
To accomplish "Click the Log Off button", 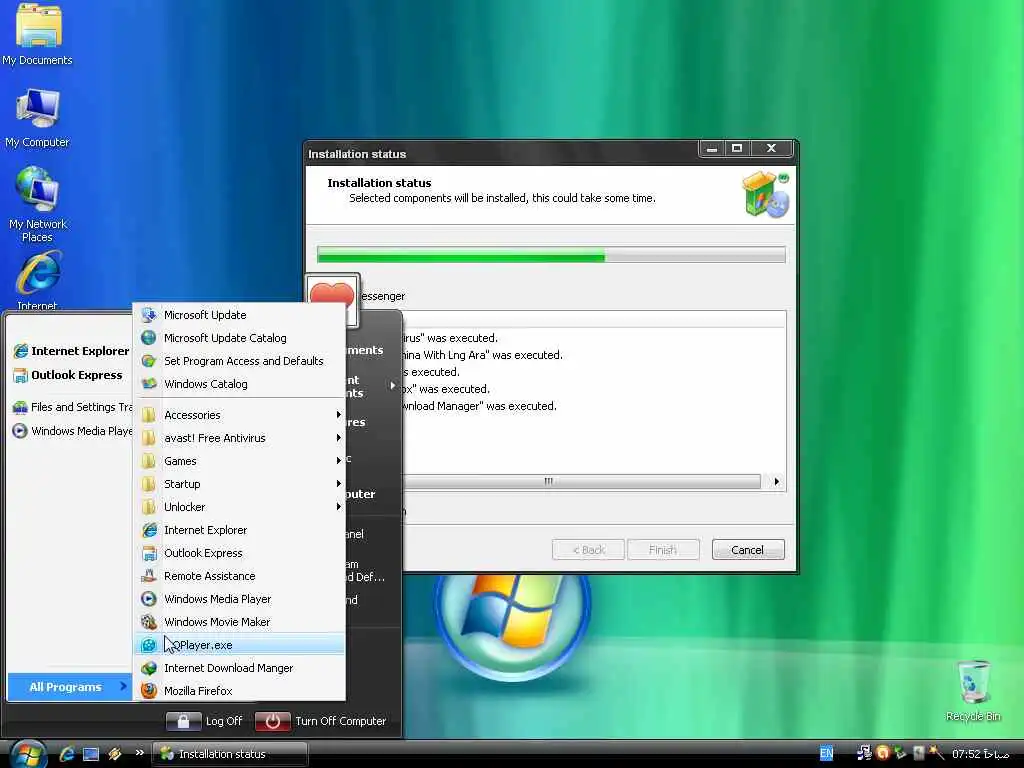I will pyautogui.click(x=204, y=721).
